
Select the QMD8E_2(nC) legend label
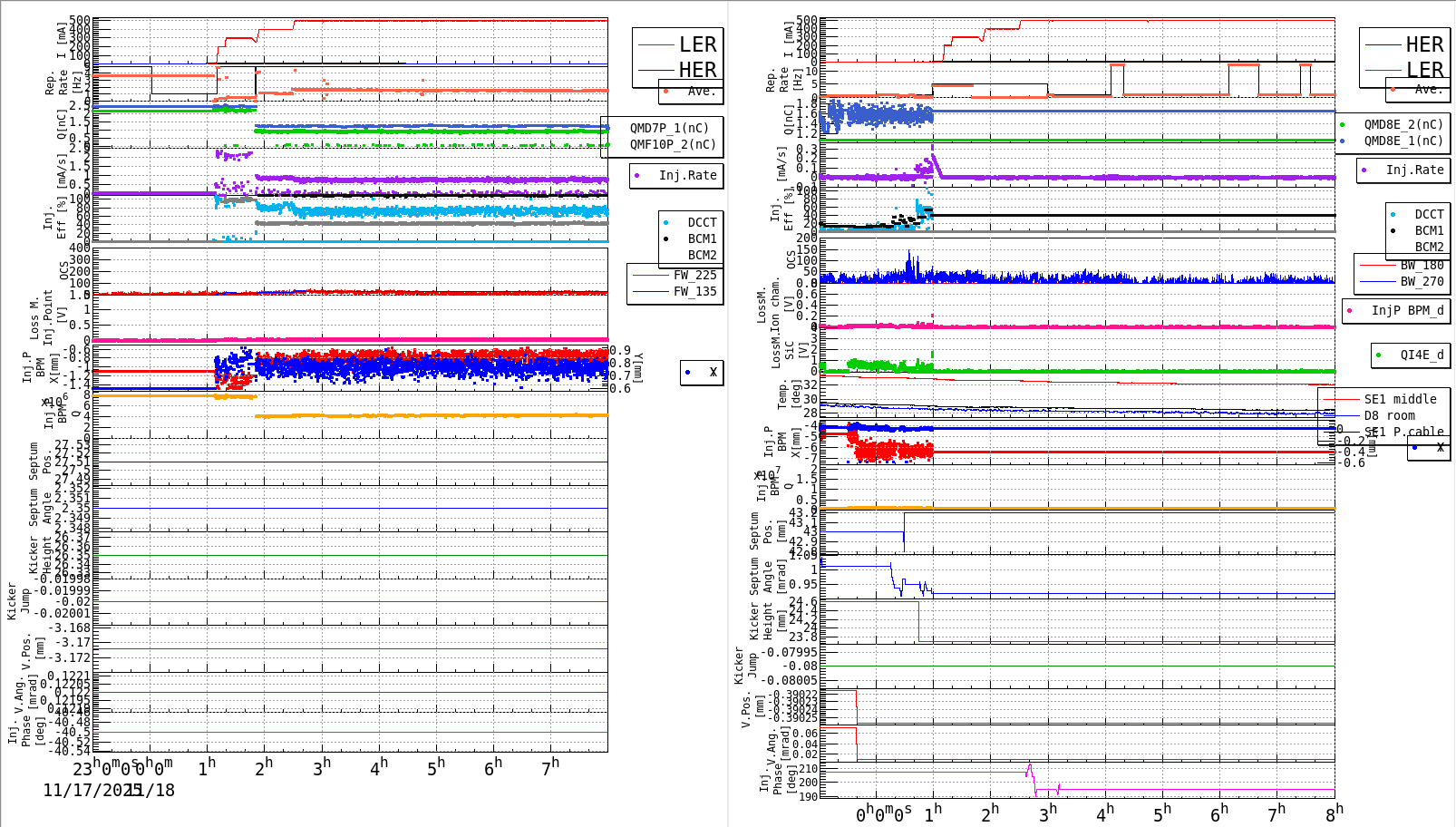[1403, 124]
